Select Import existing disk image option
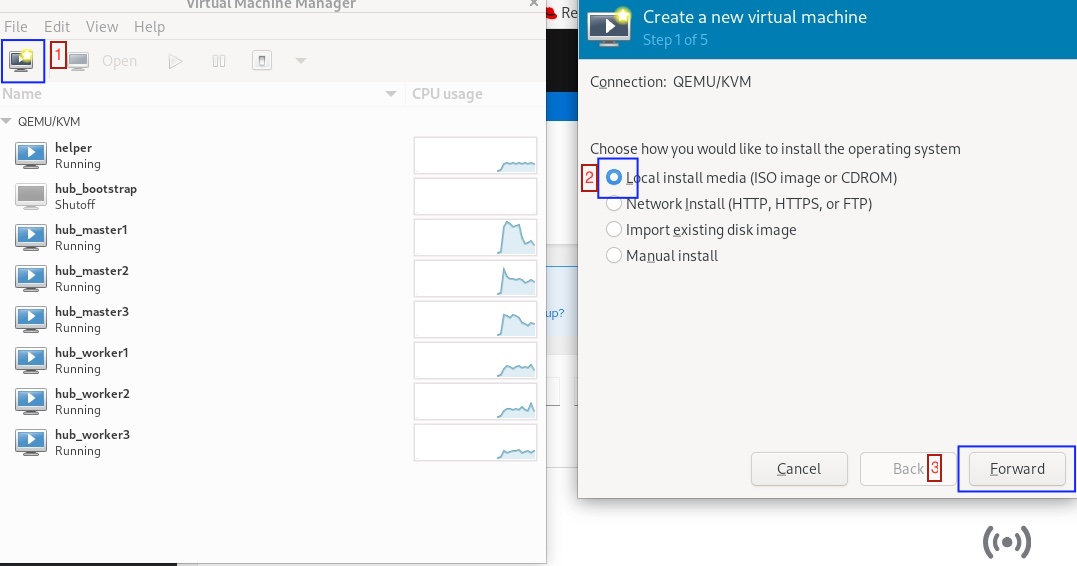This screenshot has height=566, width=1077. pyautogui.click(x=614, y=229)
